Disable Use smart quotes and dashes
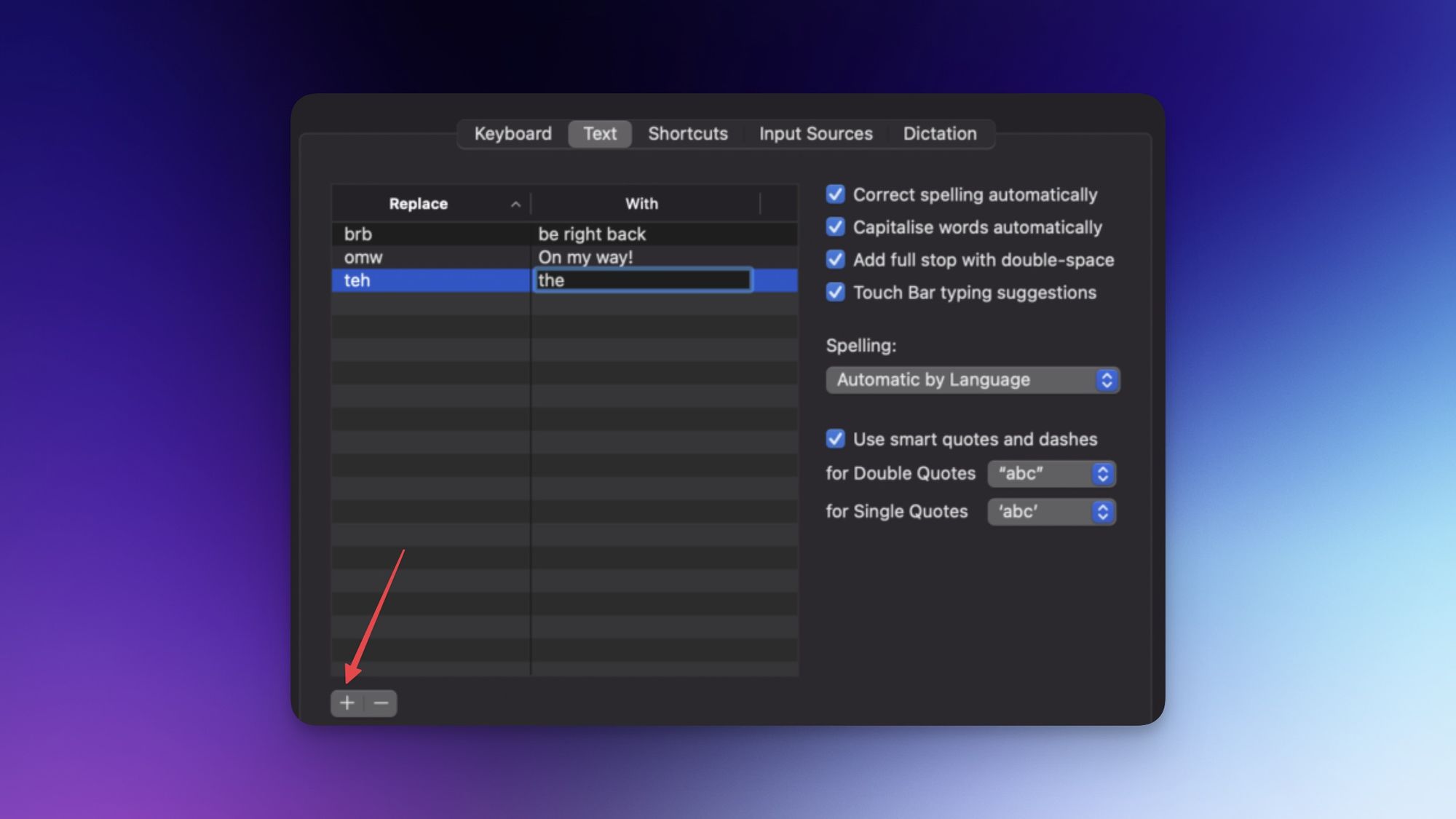 coord(836,439)
